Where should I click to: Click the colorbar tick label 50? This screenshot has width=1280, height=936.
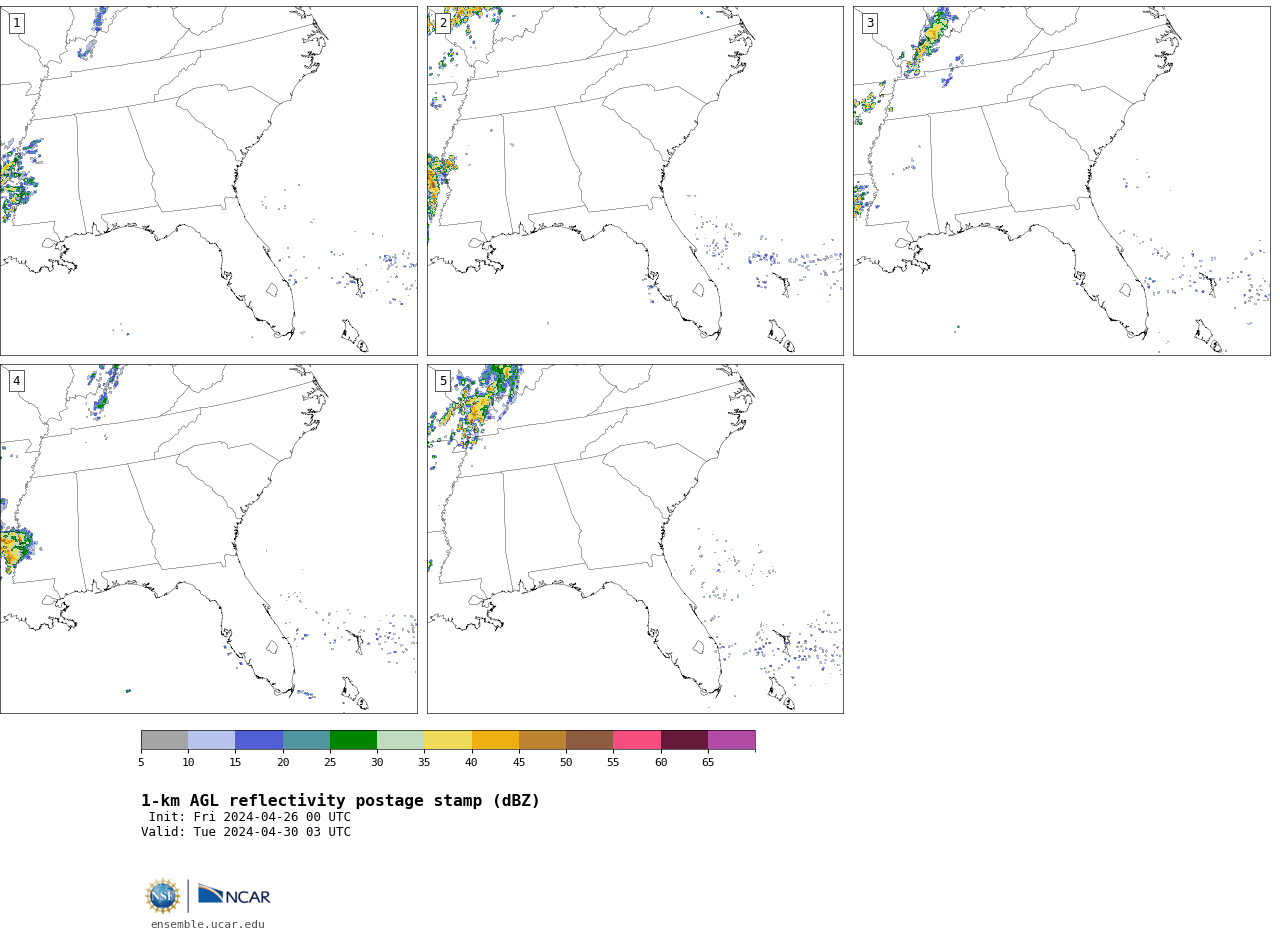(566, 763)
